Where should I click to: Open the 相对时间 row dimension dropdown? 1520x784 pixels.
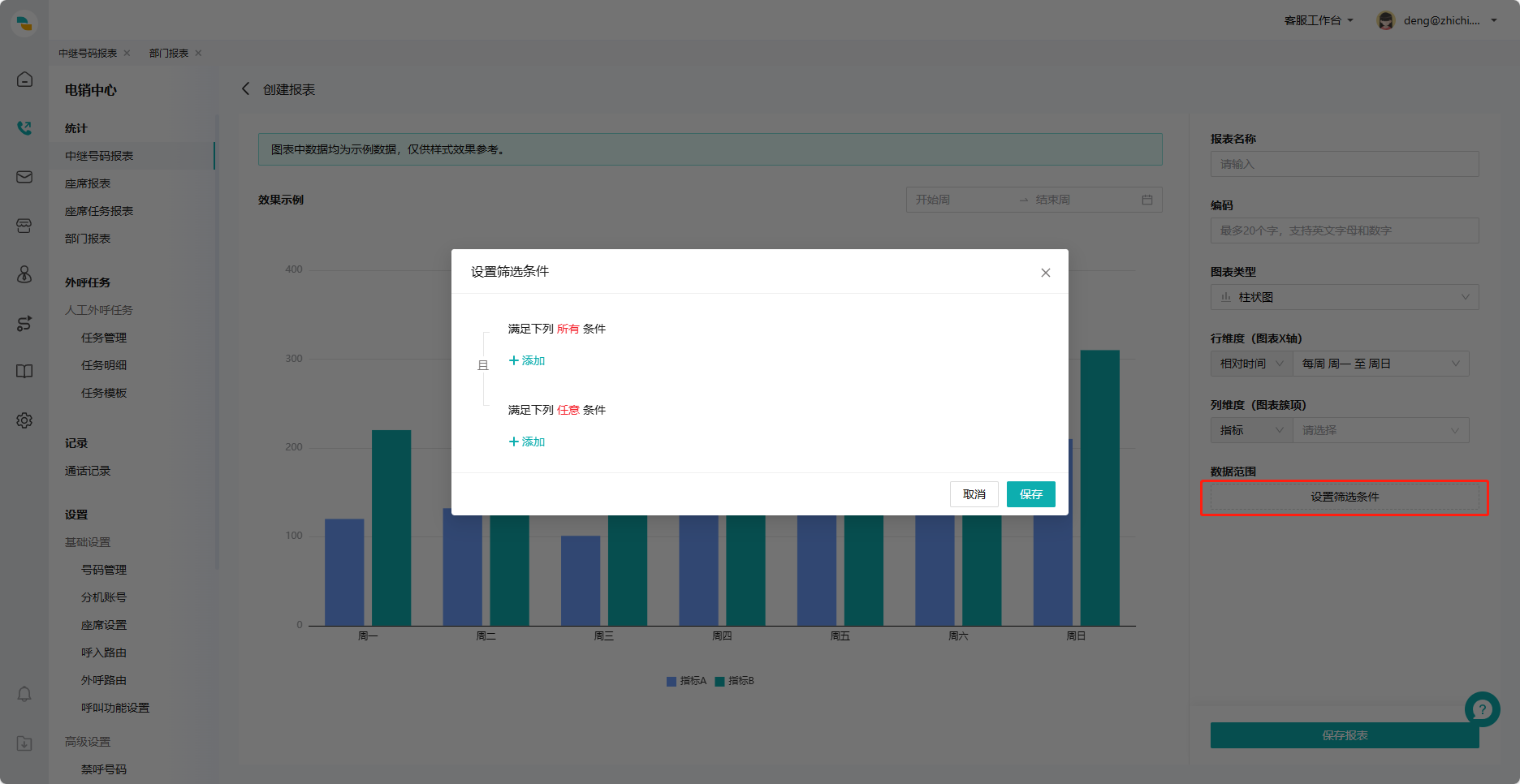click(1251, 364)
